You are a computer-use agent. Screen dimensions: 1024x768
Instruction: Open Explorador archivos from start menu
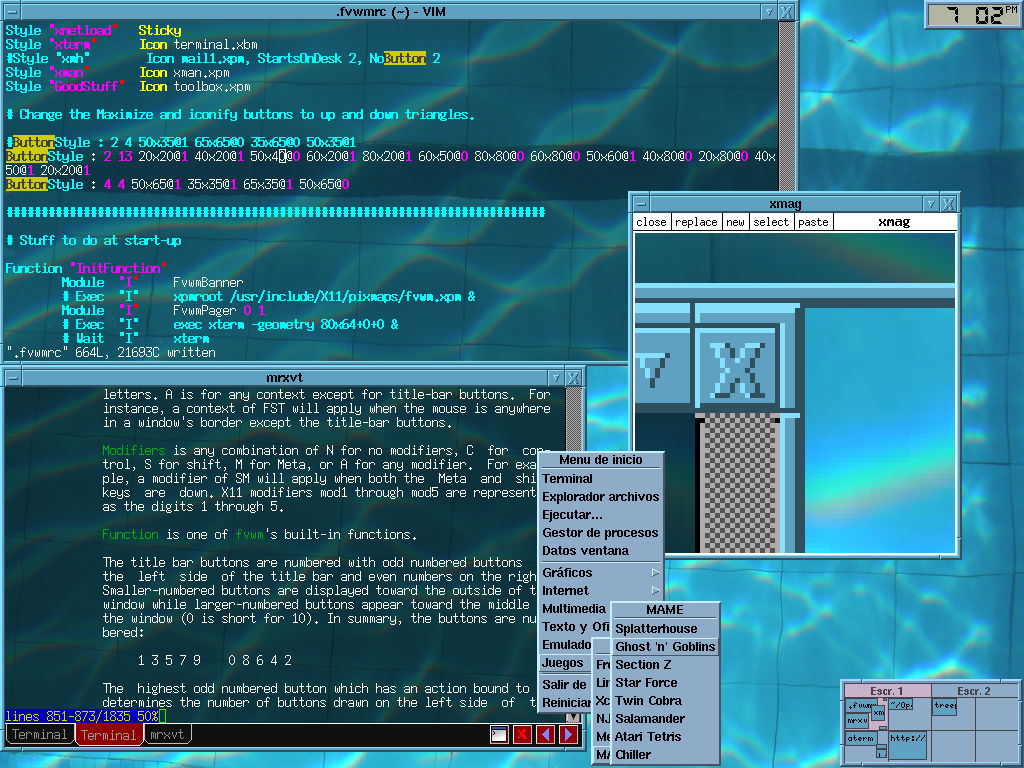(x=600, y=497)
